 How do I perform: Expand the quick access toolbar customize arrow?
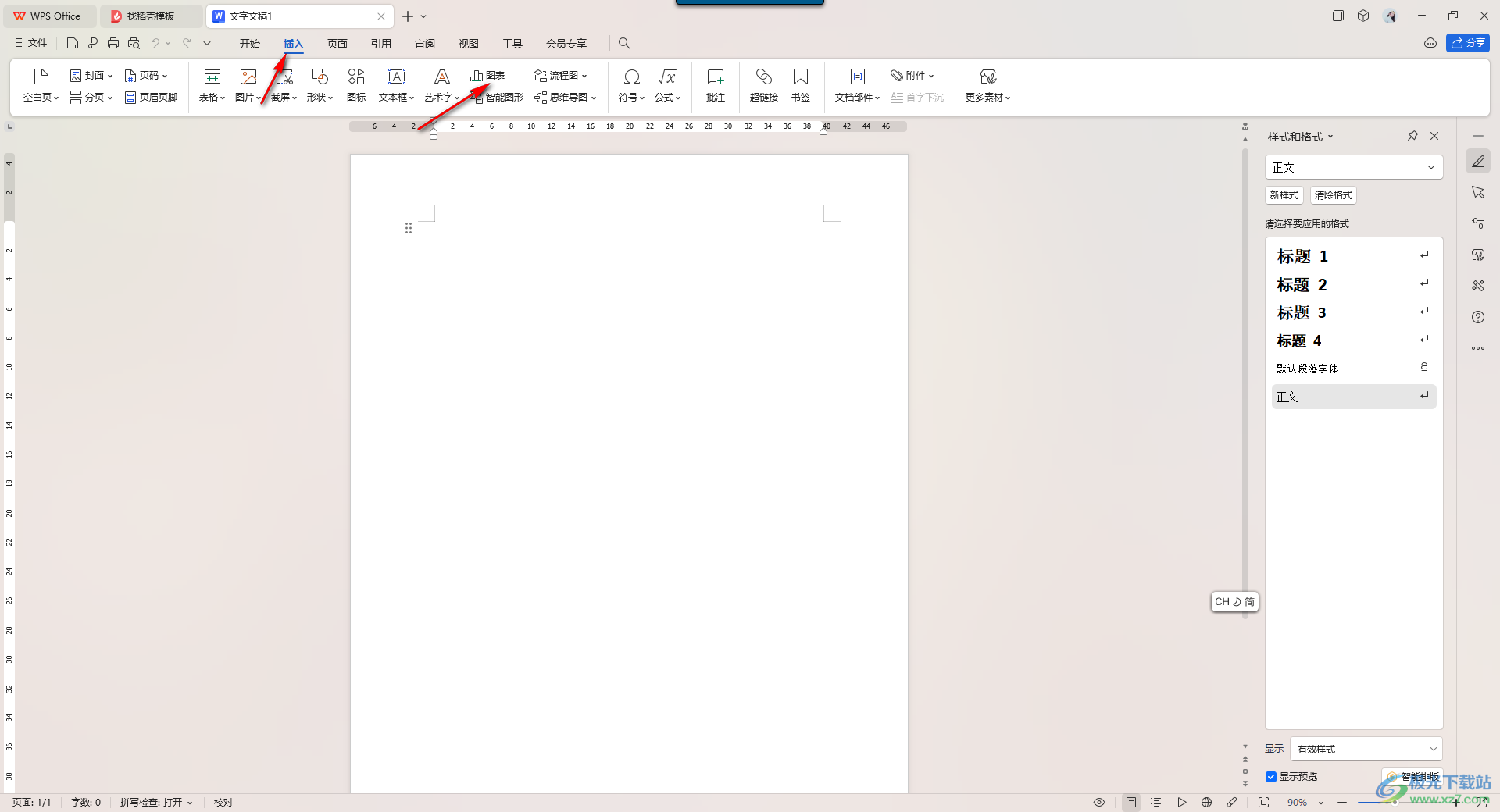click(x=207, y=44)
